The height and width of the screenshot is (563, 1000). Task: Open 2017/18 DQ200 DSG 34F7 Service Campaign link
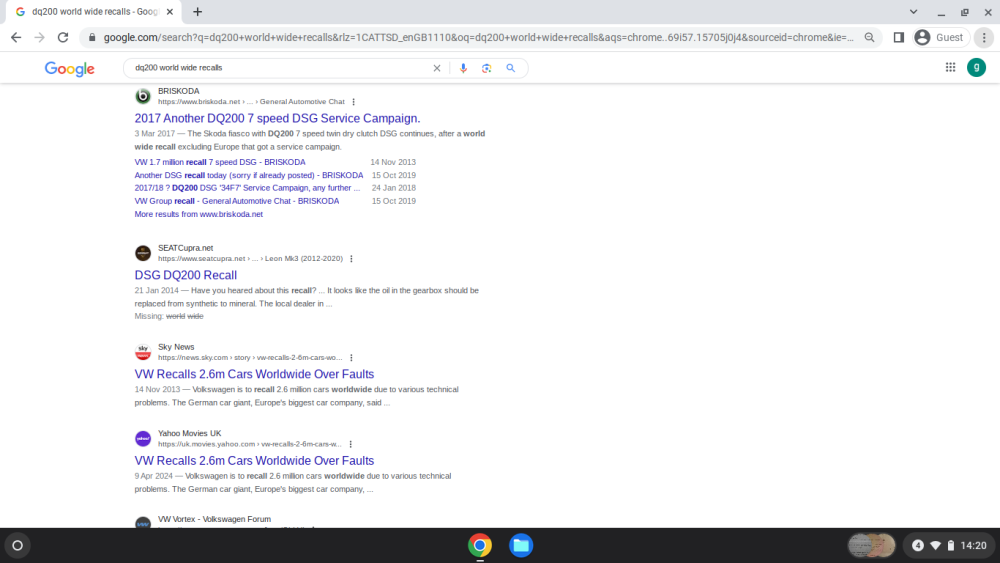pos(247,187)
